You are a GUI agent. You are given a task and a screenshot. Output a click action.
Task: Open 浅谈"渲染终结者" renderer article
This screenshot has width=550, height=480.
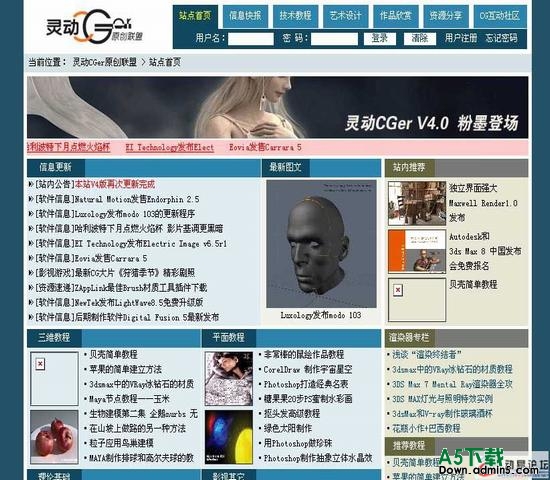click(426, 355)
